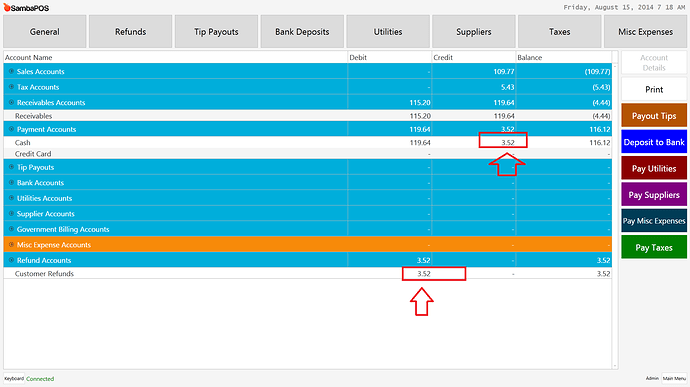The height and width of the screenshot is (387, 690).
Task: Click the Tax Accounts expand icon
Action: point(11,87)
